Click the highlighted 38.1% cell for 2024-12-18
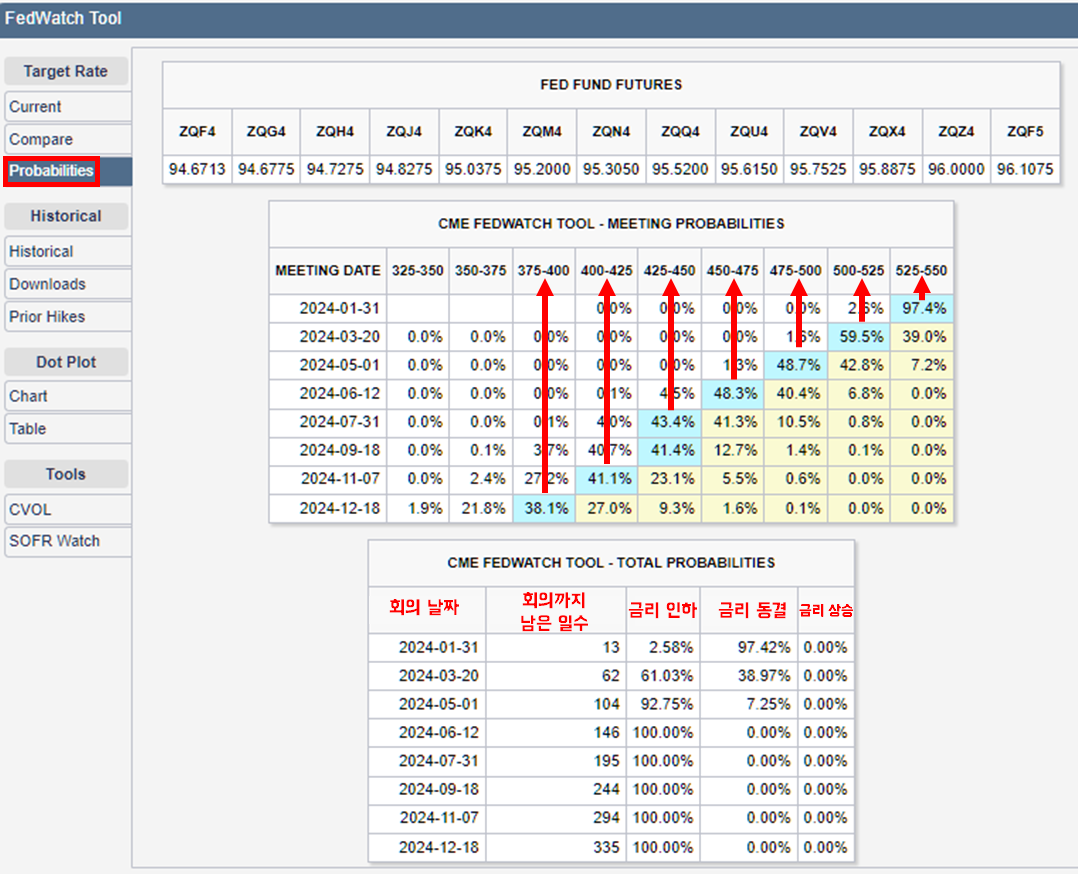Viewport: 1078px width, 874px height. tap(545, 508)
